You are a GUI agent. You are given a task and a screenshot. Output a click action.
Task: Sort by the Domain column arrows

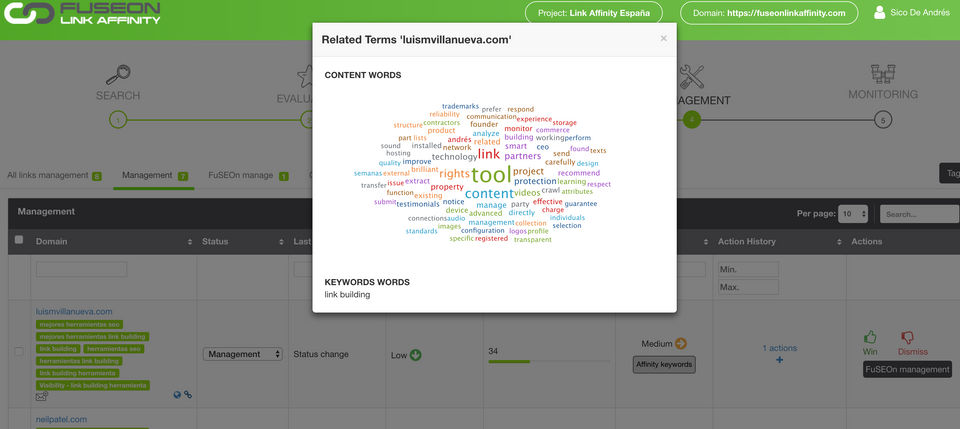(190, 242)
